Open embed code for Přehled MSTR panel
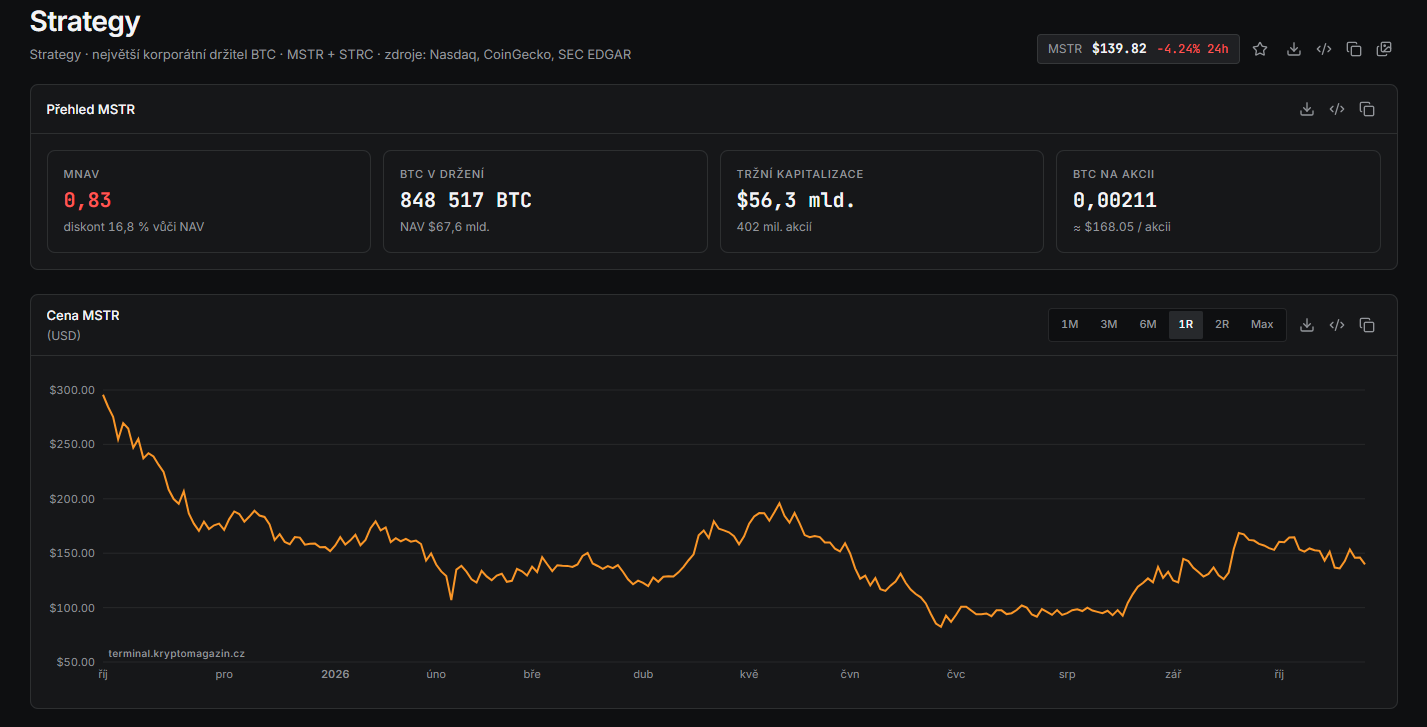The width and height of the screenshot is (1427, 727). [1336, 109]
